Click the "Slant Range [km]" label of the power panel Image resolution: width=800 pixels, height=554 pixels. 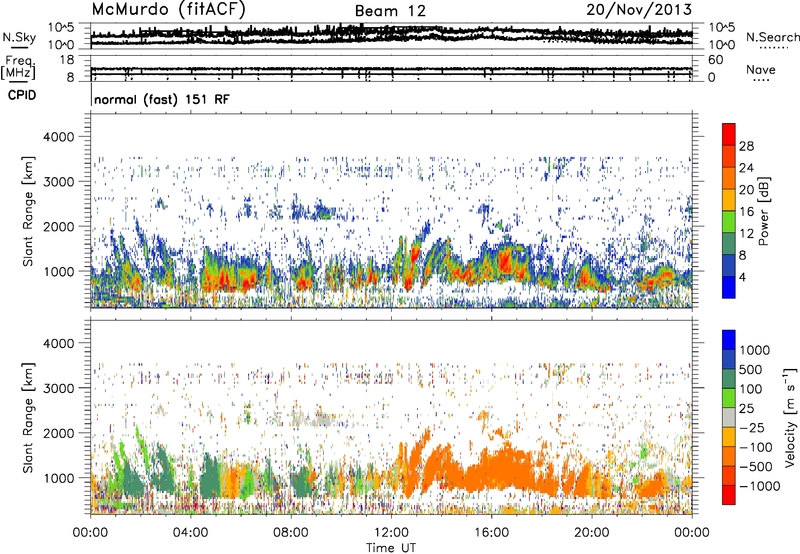coord(28,211)
